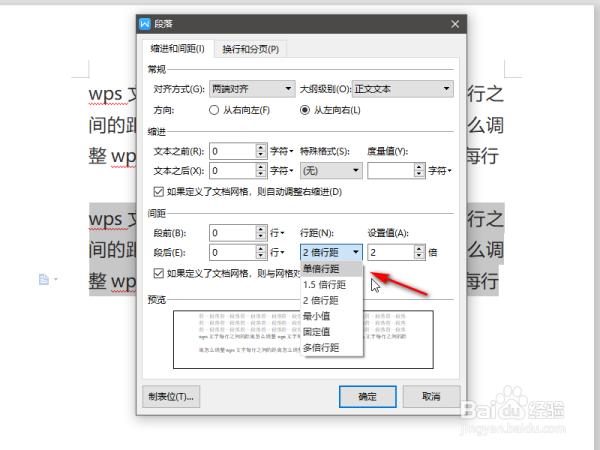Click the 文本之后 indent input field
Image resolution: width=600 pixels, height=450 pixels.
click(232, 171)
